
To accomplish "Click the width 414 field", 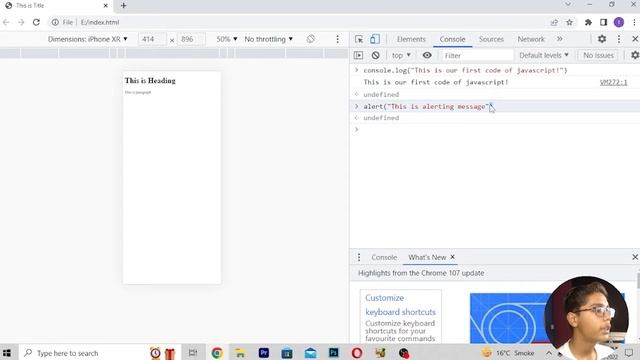I will tap(152, 39).
